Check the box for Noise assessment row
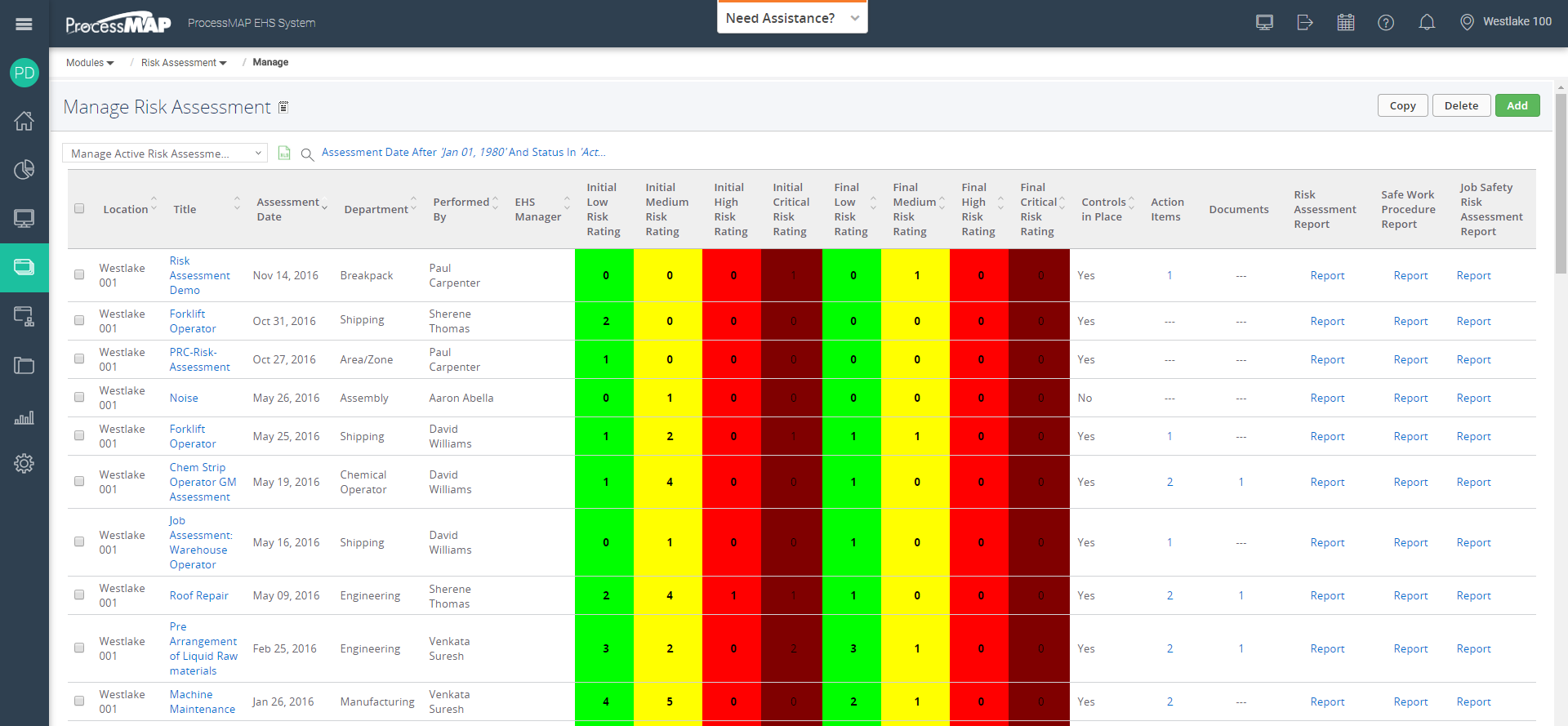Image resolution: width=1568 pixels, height=726 pixels. tap(79, 397)
